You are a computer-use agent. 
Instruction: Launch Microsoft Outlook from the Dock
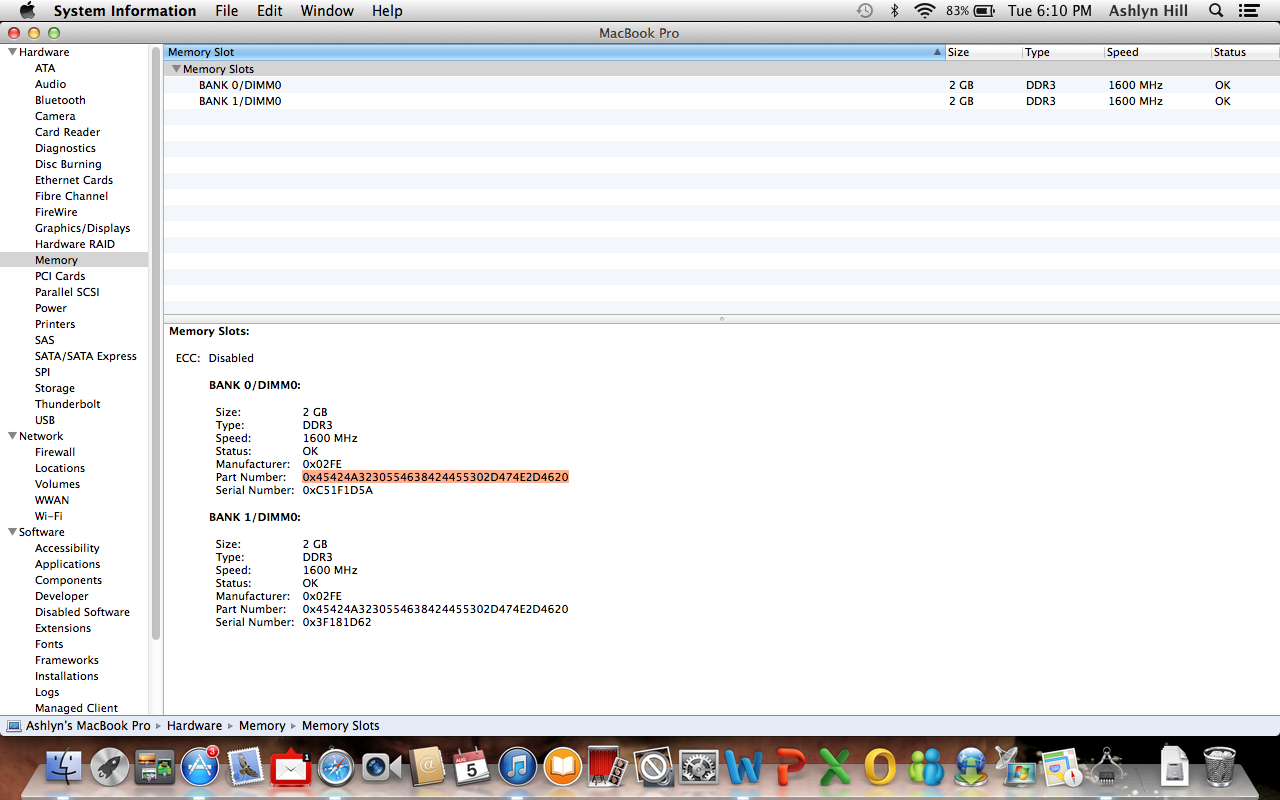(x=880, y=767)
